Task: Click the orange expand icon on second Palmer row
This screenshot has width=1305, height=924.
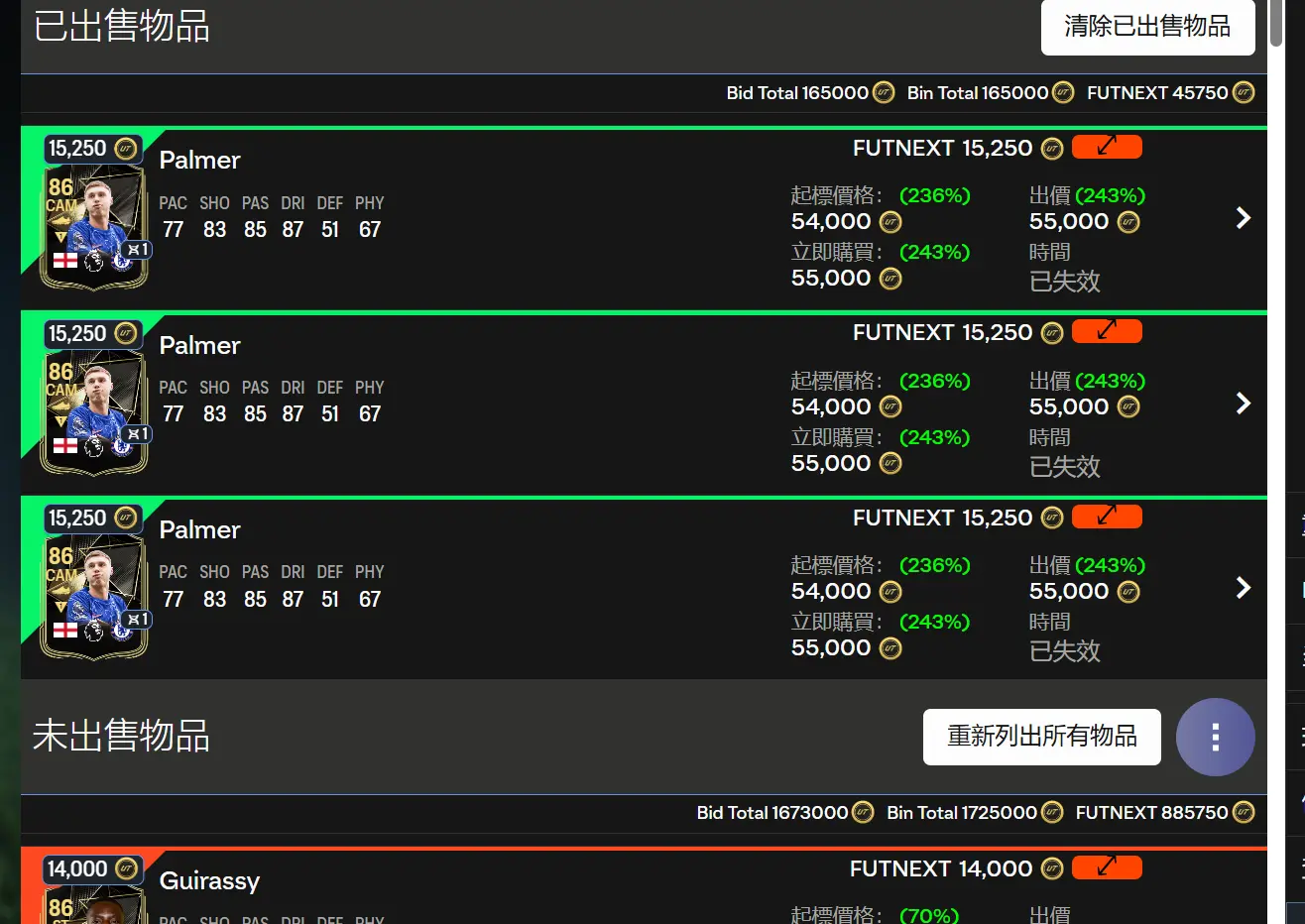Action: pos(1107,331)
